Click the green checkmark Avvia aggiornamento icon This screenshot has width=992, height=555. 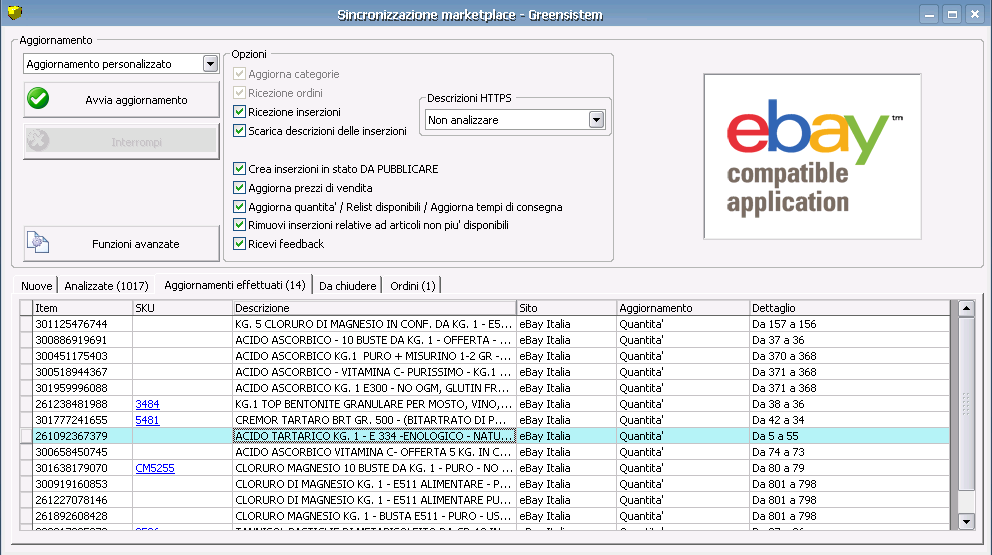click(38, 99)
